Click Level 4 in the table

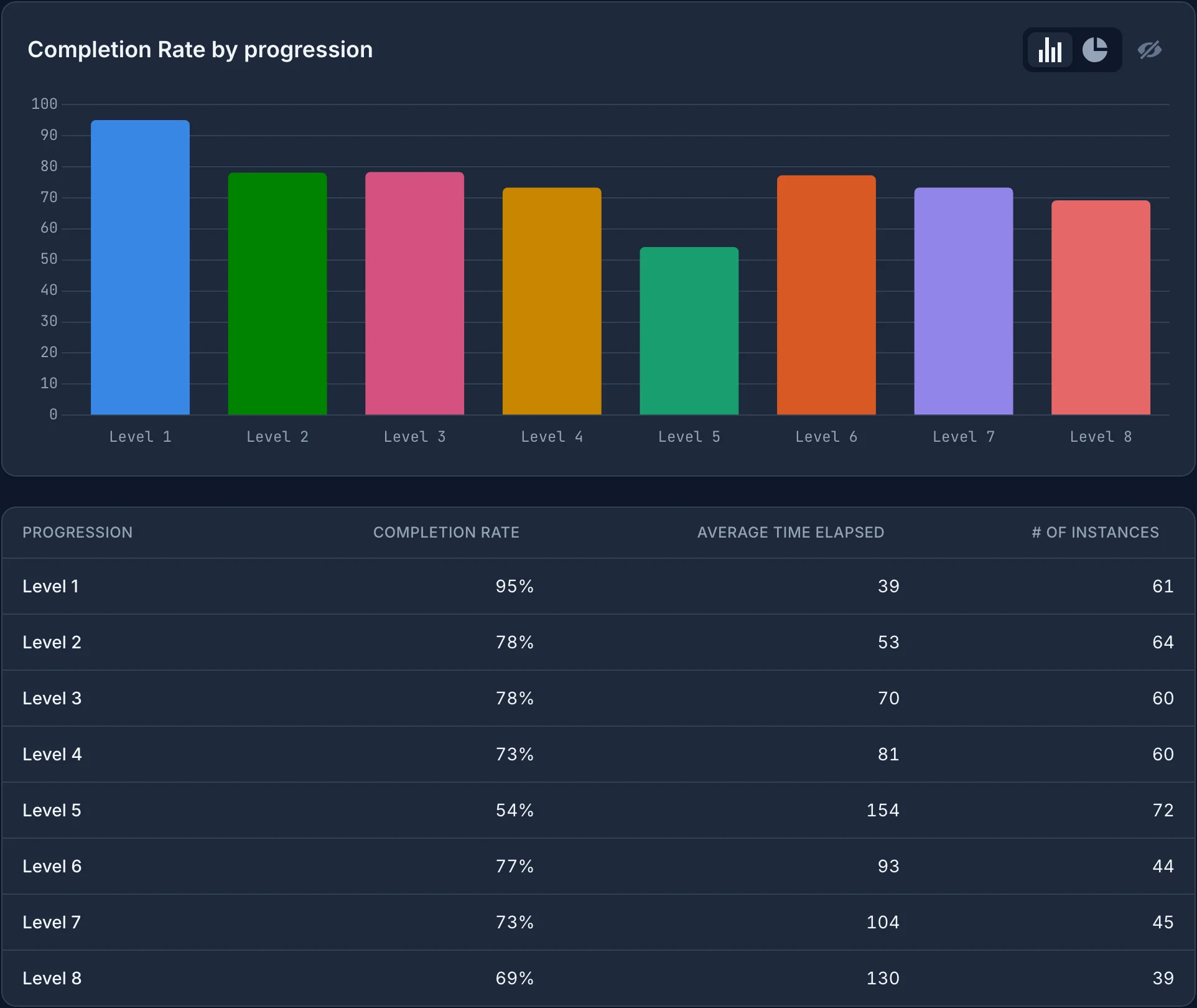tap(52, 754)
